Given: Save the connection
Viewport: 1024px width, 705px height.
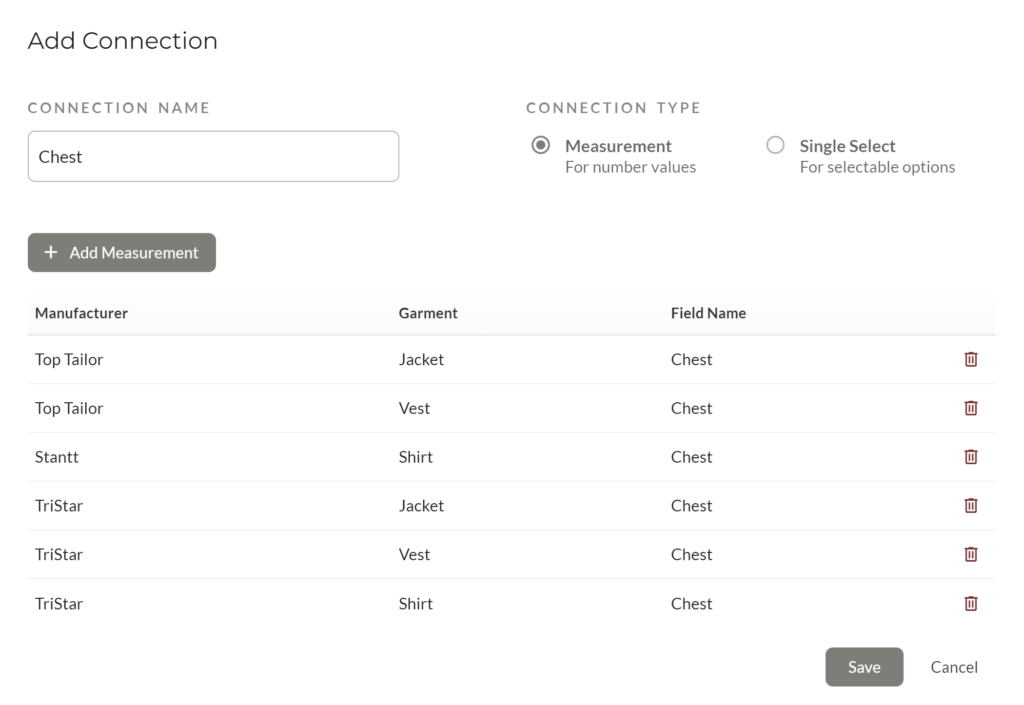Looking at the screenshot, I should [x=864, y=667].
